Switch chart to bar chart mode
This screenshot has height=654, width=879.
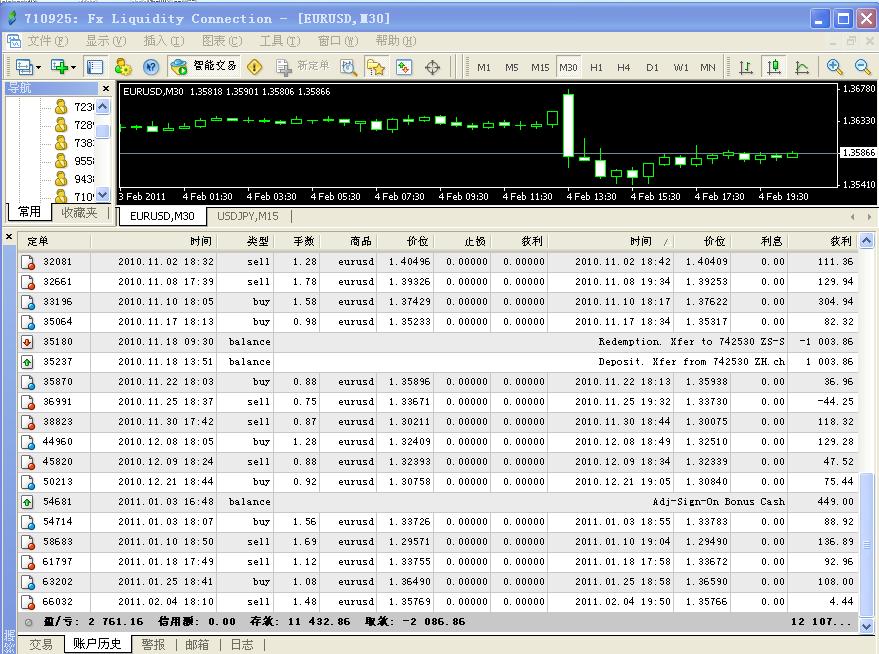tap(746, 67)
